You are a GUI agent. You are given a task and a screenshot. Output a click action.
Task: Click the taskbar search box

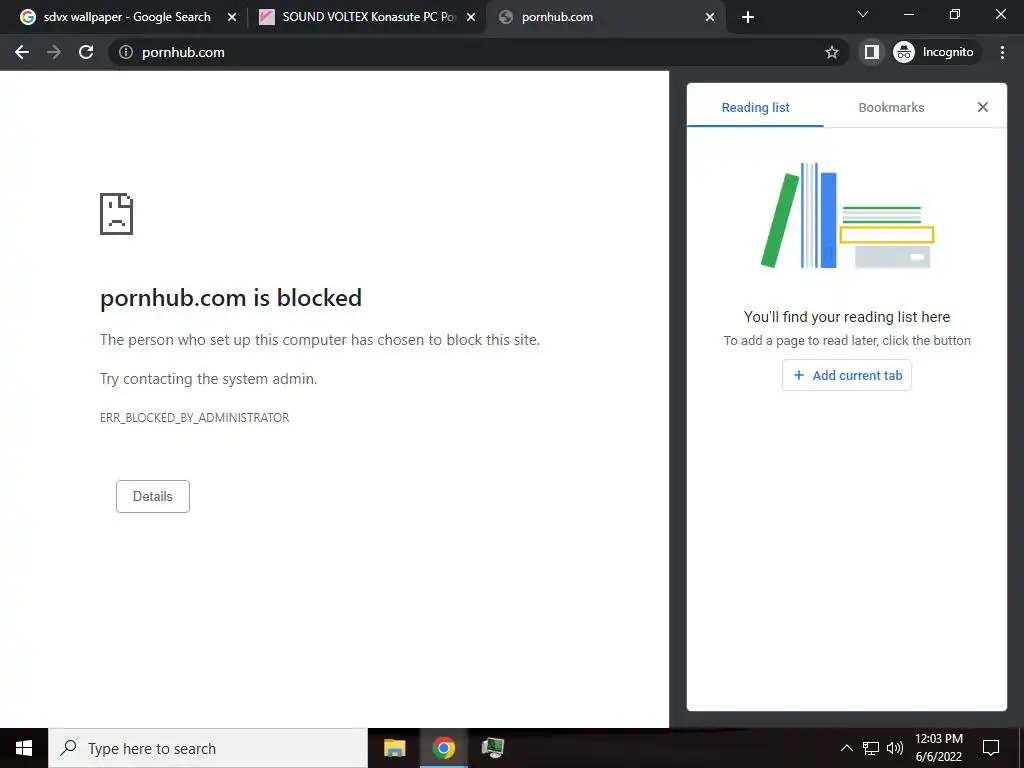208,748
